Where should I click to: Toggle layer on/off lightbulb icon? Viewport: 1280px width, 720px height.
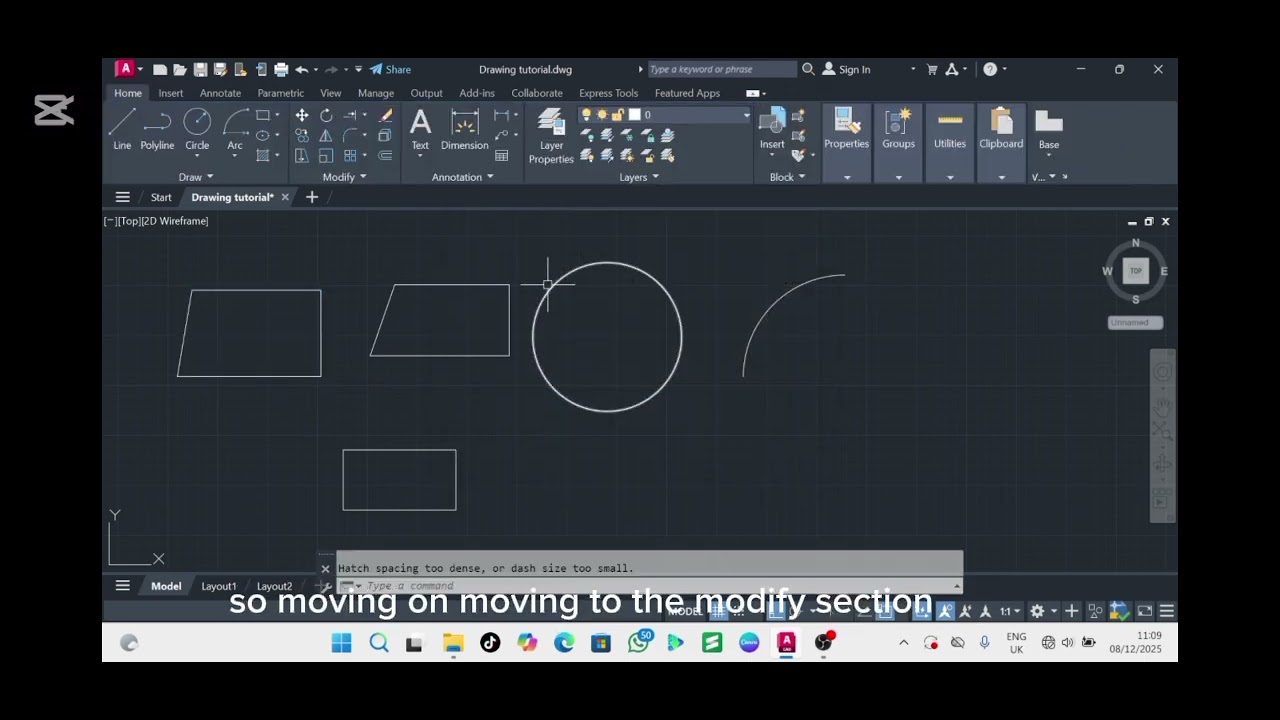point(587,115)
